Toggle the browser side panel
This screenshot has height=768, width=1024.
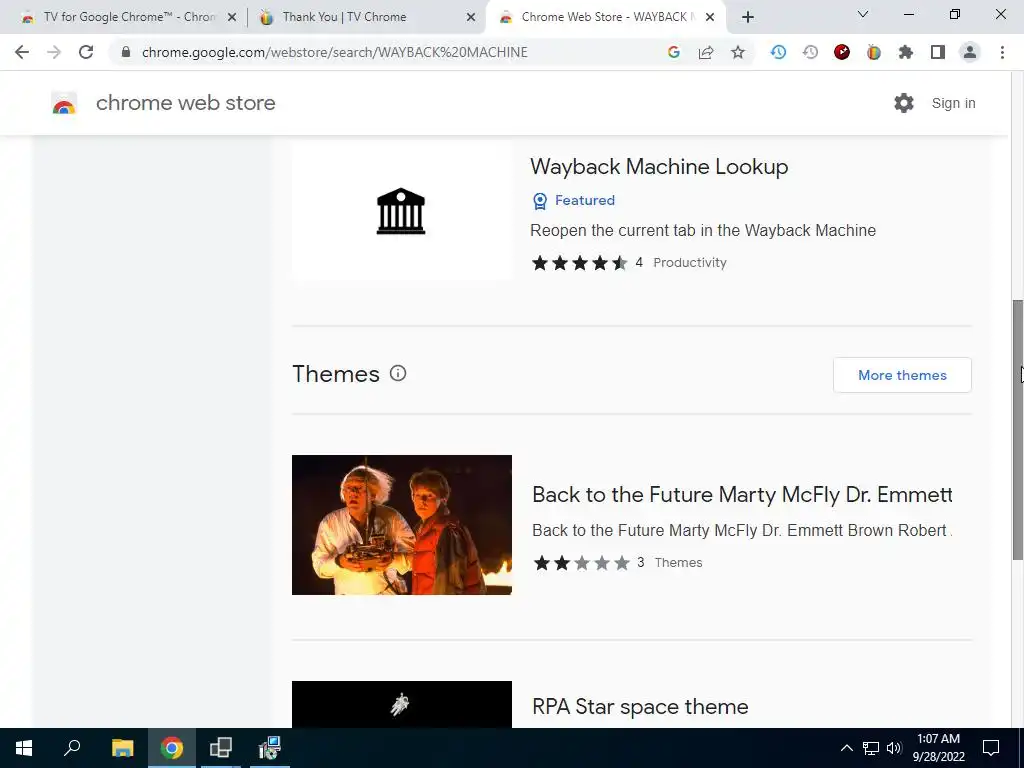click(938, 52)
